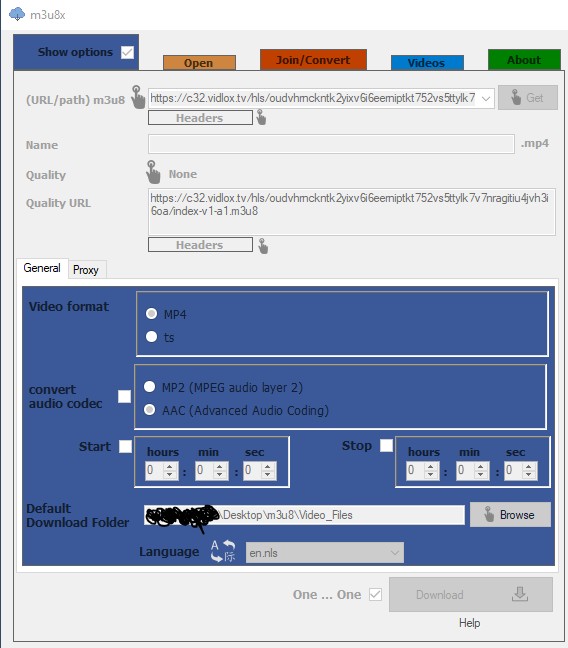Click the hand icon next to upper Headers button
This screenshot has height=648, width=568.
[261, 117]
